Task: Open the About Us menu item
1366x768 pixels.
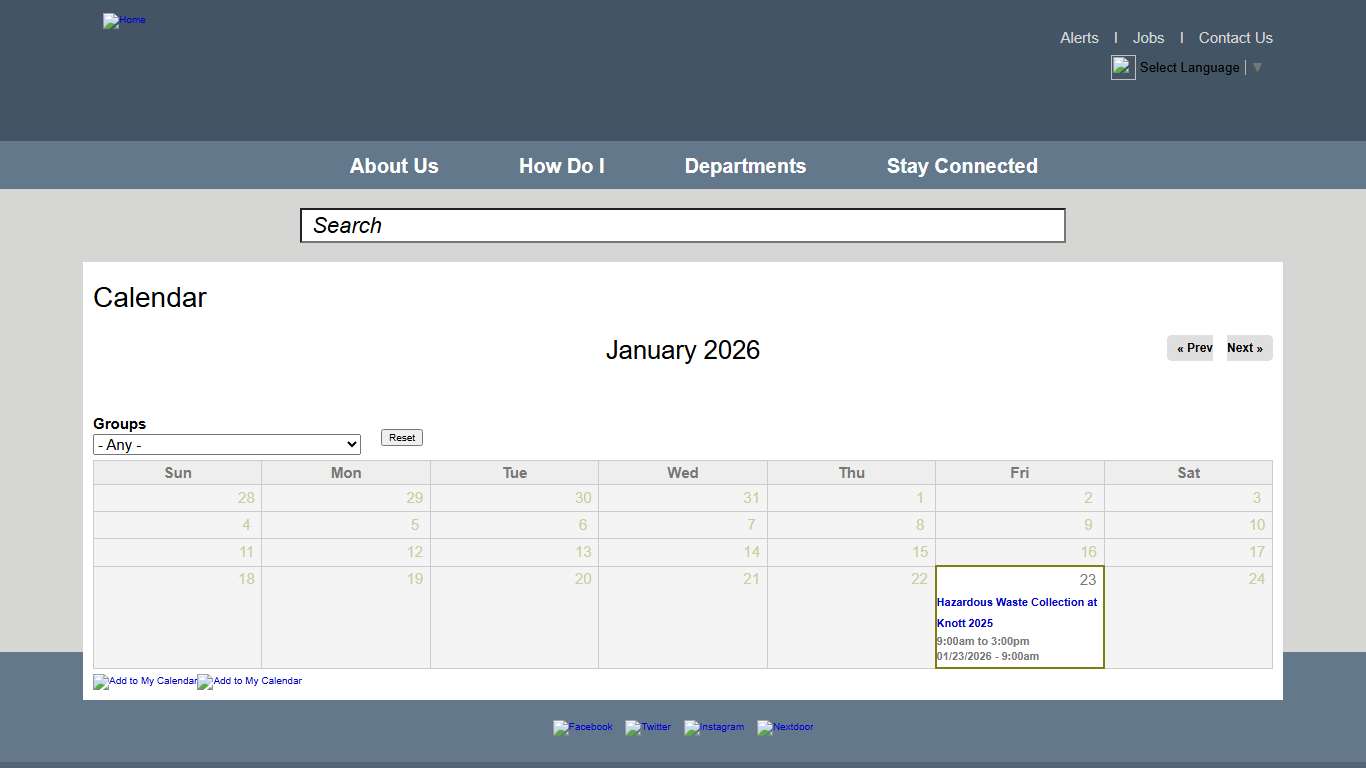Action: [x=393, y=165]
